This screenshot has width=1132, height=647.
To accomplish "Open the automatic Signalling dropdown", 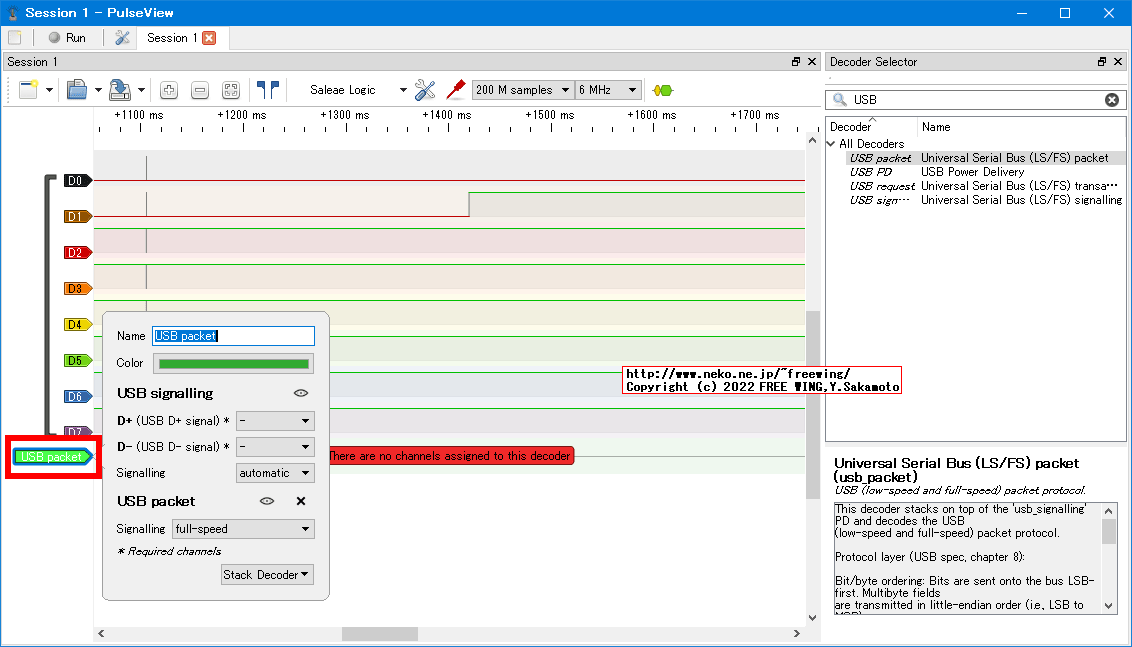I will click(x=275, y=473).
